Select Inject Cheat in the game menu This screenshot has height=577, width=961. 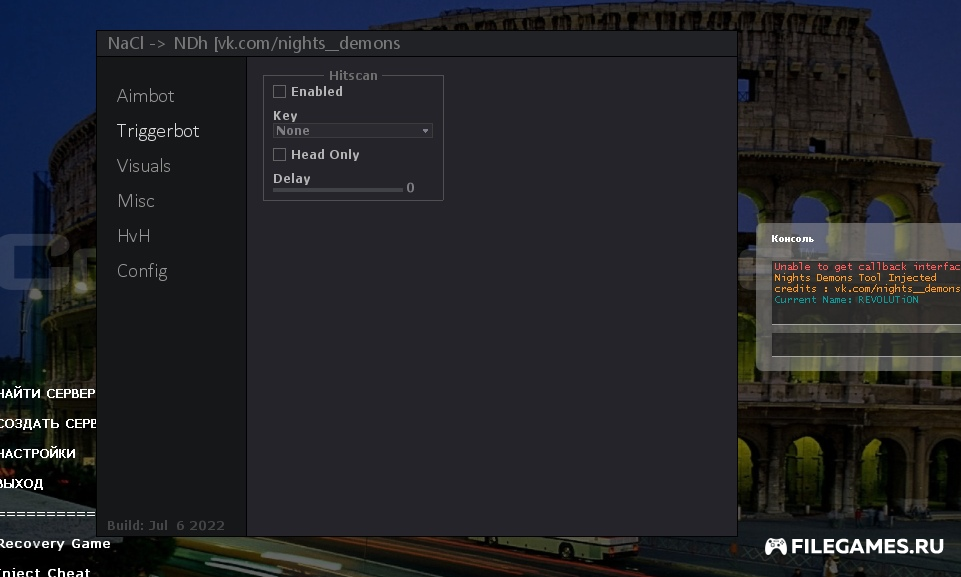click(x=45, y=572)
